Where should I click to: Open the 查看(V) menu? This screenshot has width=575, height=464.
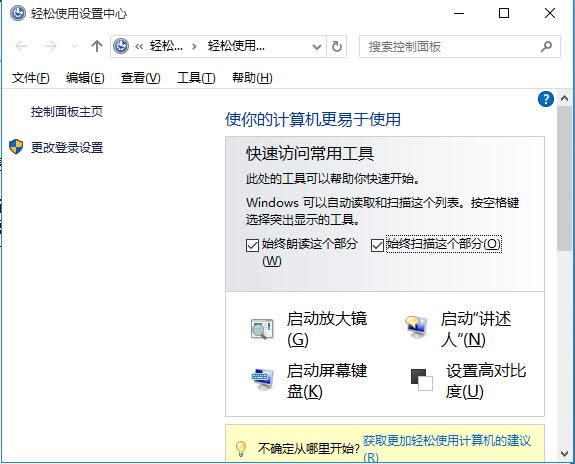pyautogui.click(x=141, y=78)
